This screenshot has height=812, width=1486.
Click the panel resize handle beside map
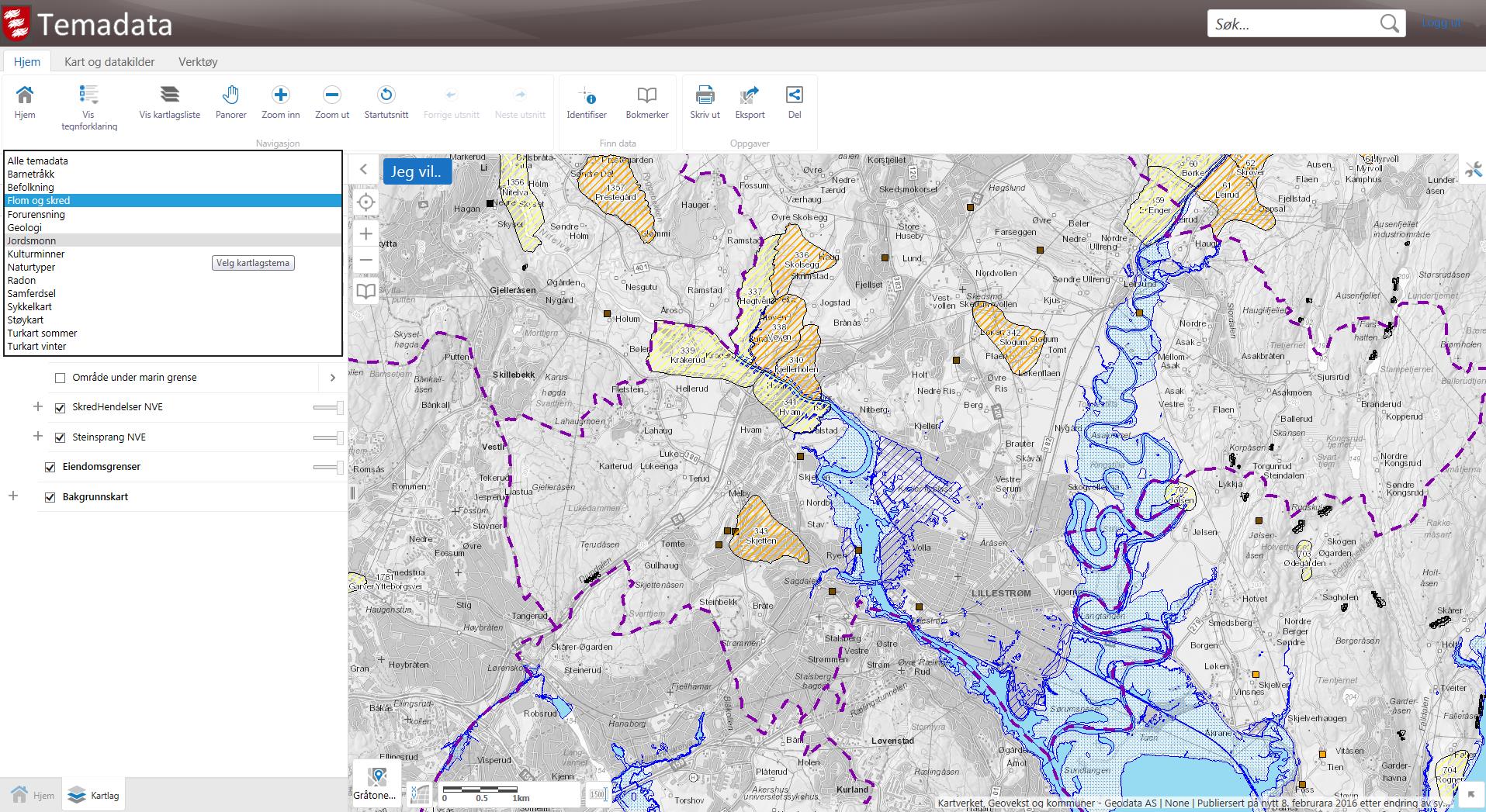(353, 492)
